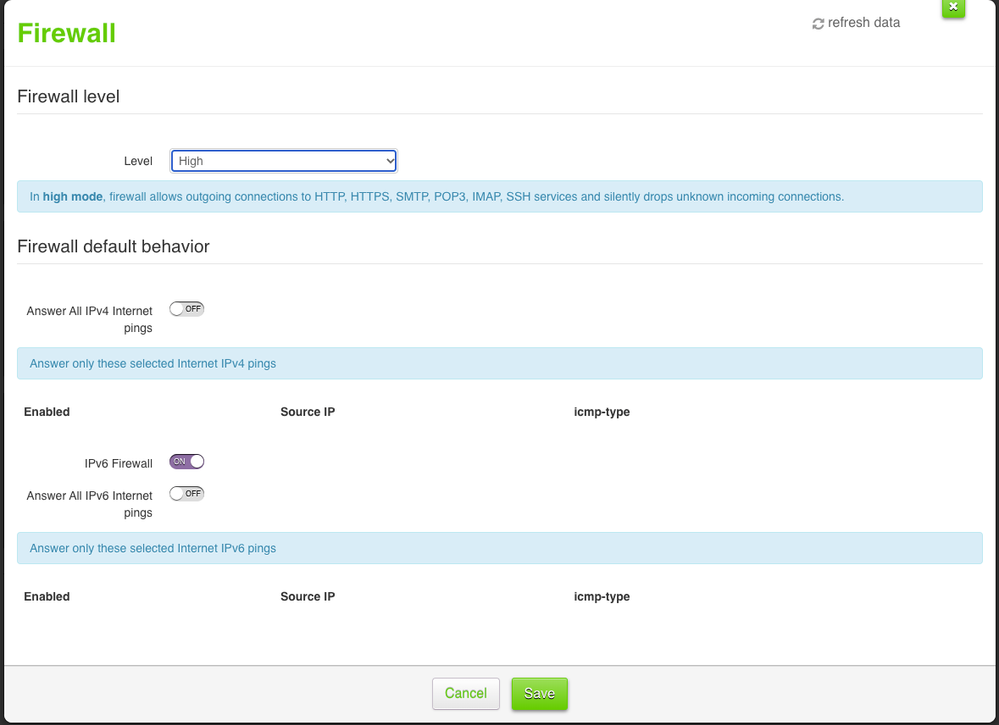Click the Firewall level section heading

69,97
